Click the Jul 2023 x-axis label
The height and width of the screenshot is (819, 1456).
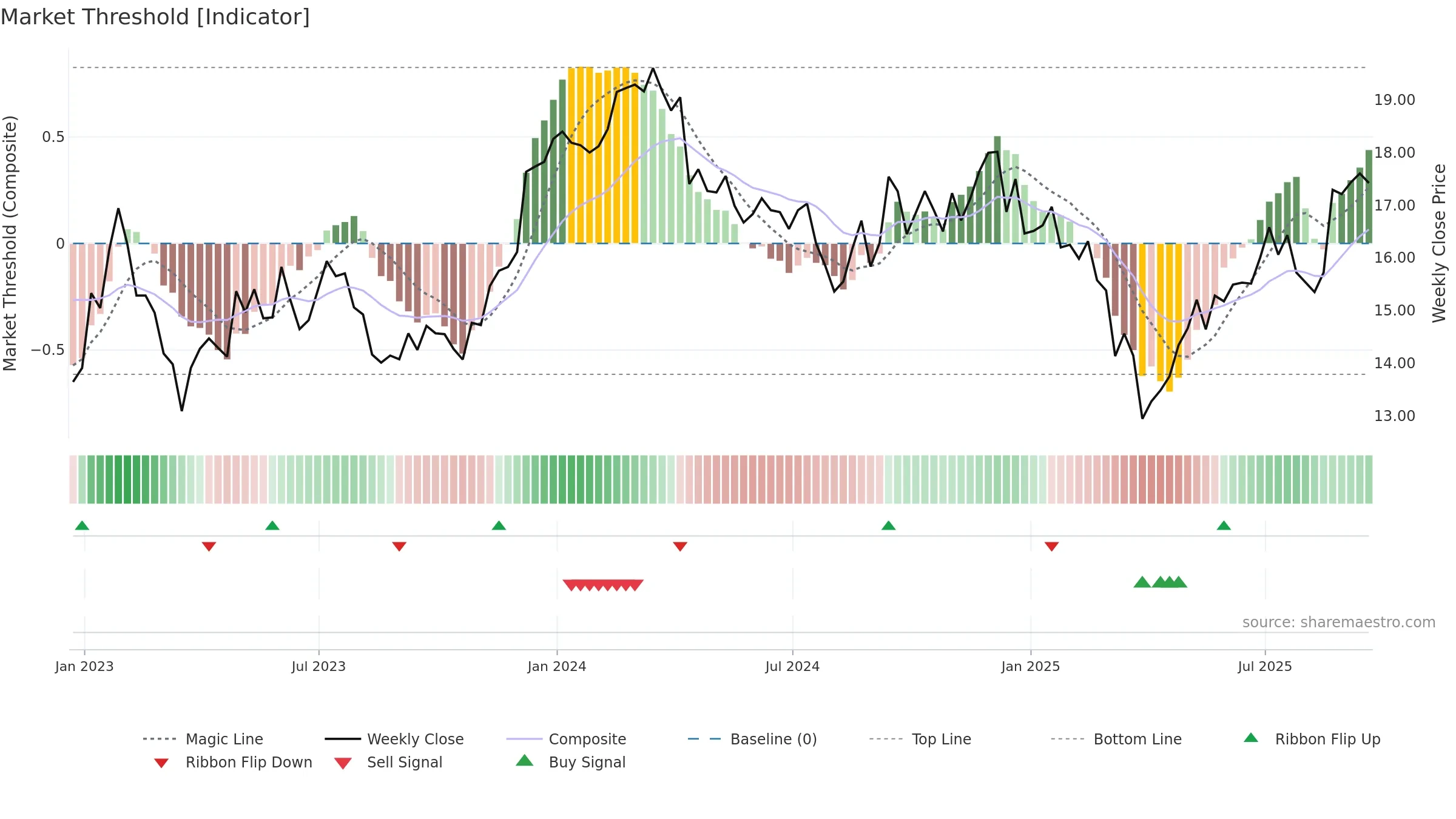(x=318, y=666)
